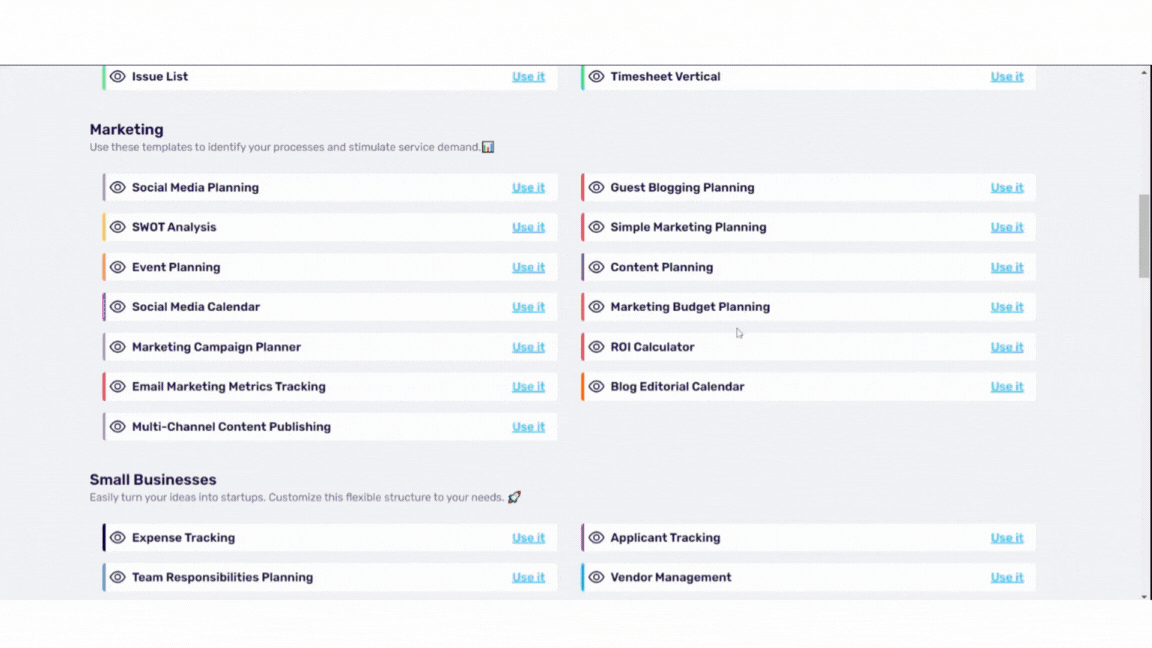Preview Applicant Tracking template via eye icon
The image size is (1152, 648).
tap(597, 538)
